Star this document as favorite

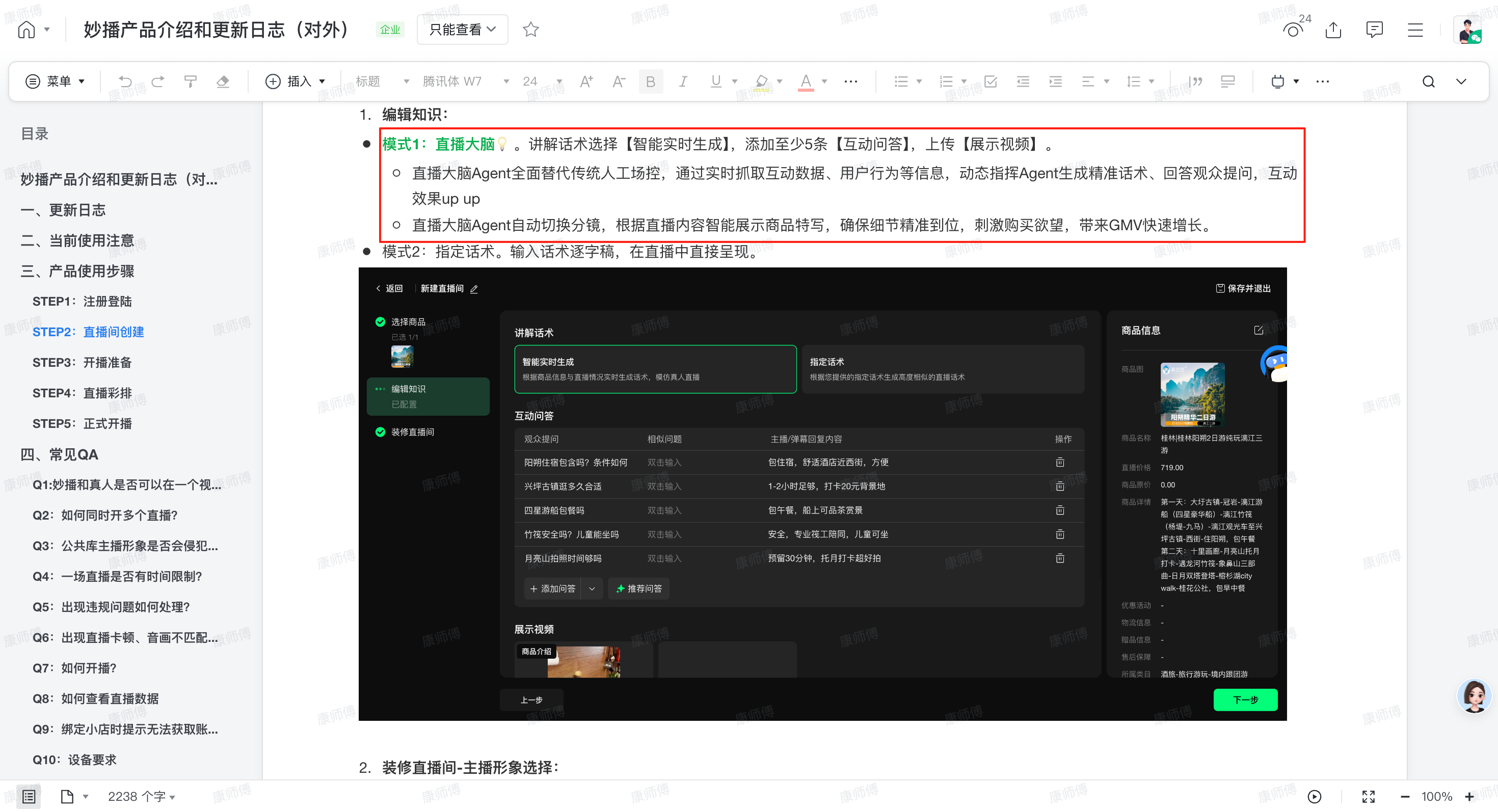click(530, 29)
